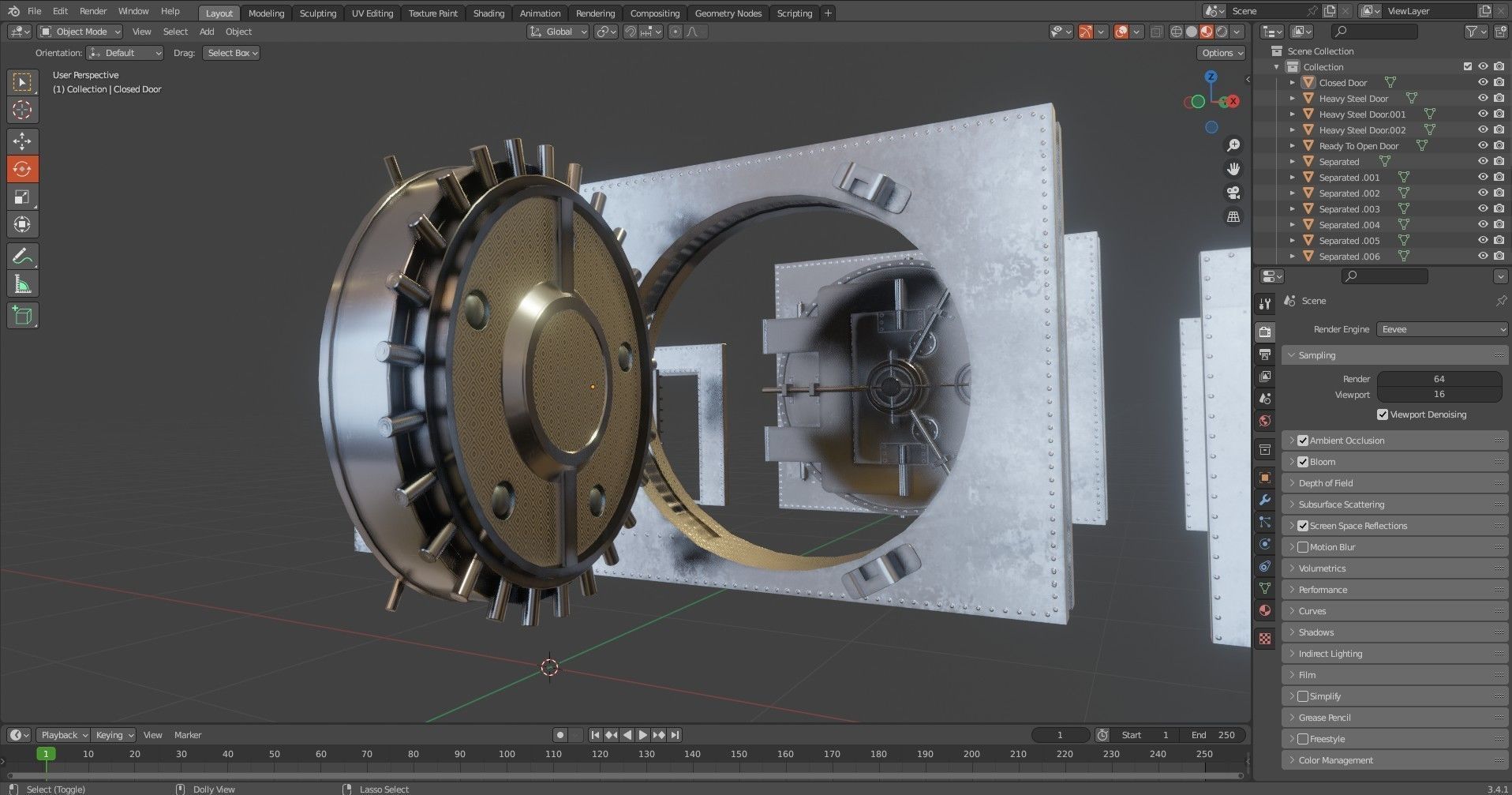Screen dimensions: 1512x795
Task: Open the Tool properties tab
Action: pyautogui.click(x=1265, y=304)
